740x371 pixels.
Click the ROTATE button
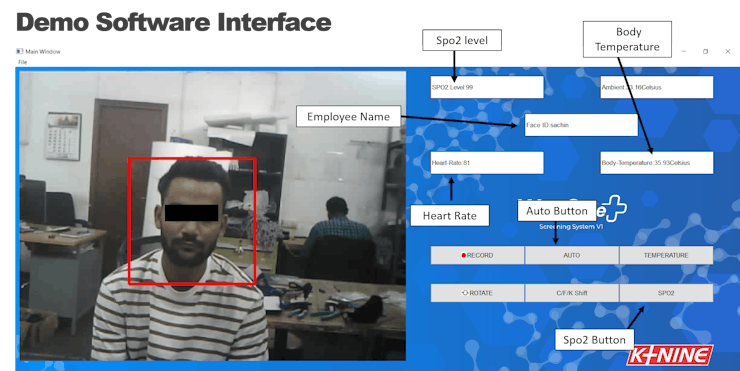[x=477, y=293]
